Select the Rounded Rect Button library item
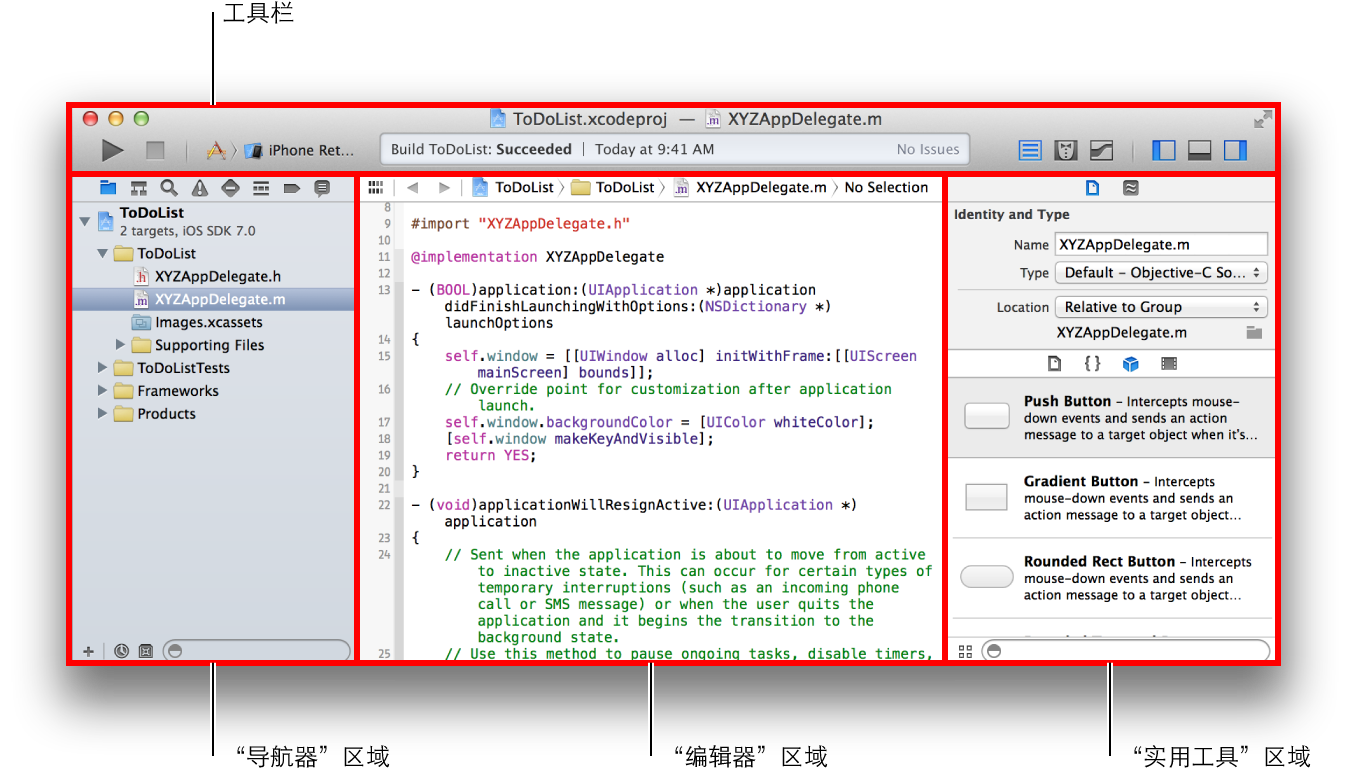1350x774 pixels. pos(1112,578)
